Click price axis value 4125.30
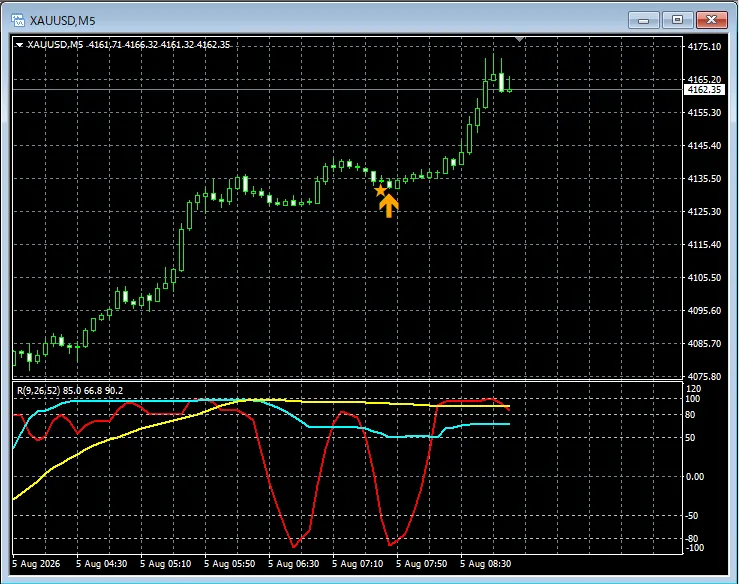This screenshot has height=584, width=740. pyautogui.click(x=704, y=212)
